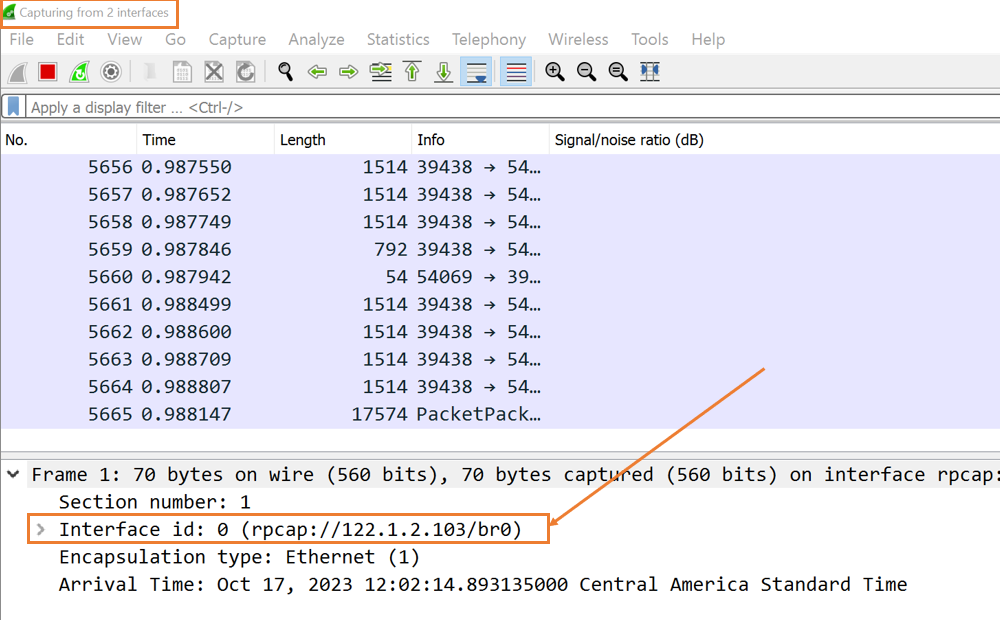Open the Tools menu
Image resolution: width=1000 pixels, height=620 pixels.
(650, 40)
